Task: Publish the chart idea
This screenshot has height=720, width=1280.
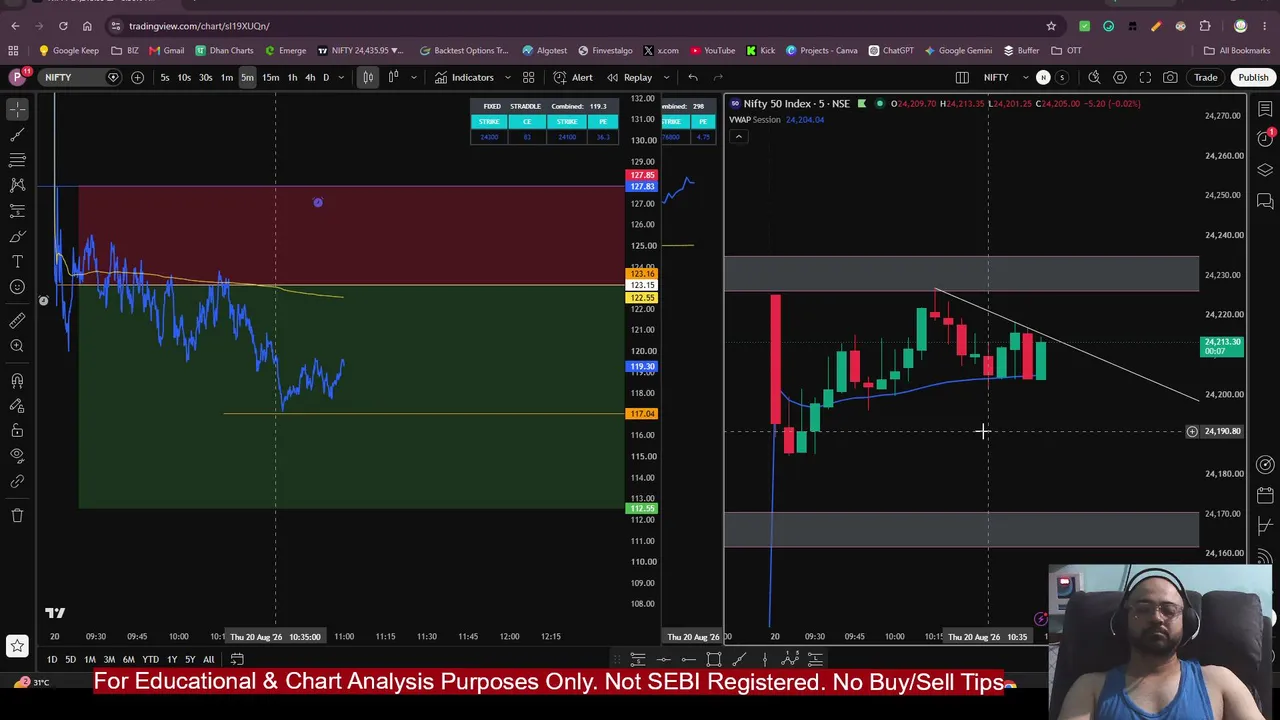Action: [1253, 77]
